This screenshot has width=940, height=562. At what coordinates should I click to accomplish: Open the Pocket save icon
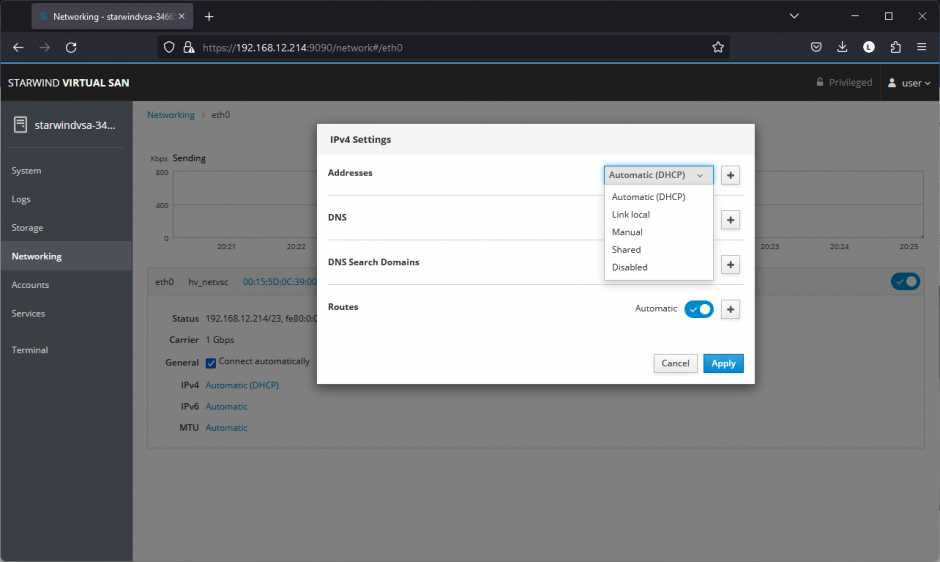(816, 47)
